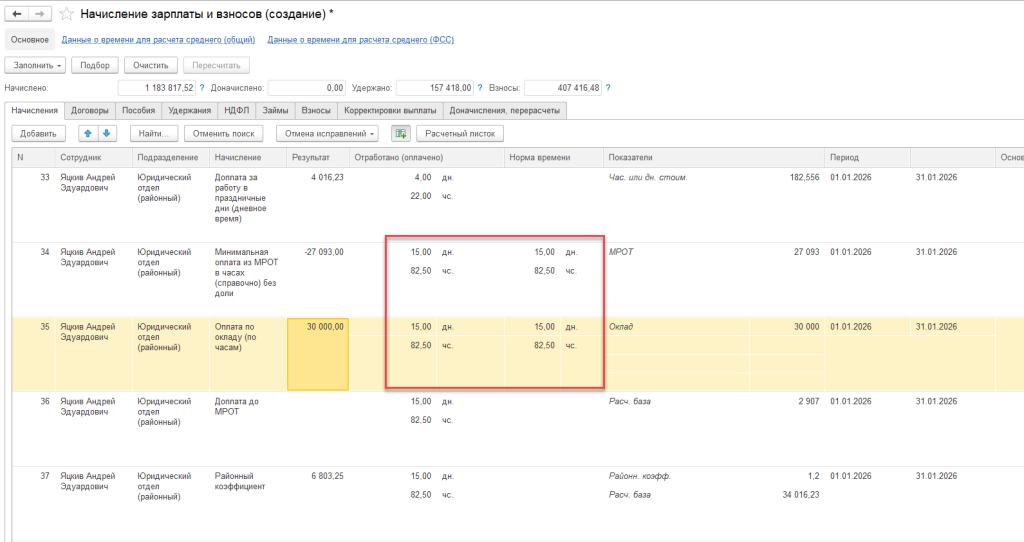1024x542 pixels.
Task: Click help question mark next to Взносы
Action: (x=607, y=88)
